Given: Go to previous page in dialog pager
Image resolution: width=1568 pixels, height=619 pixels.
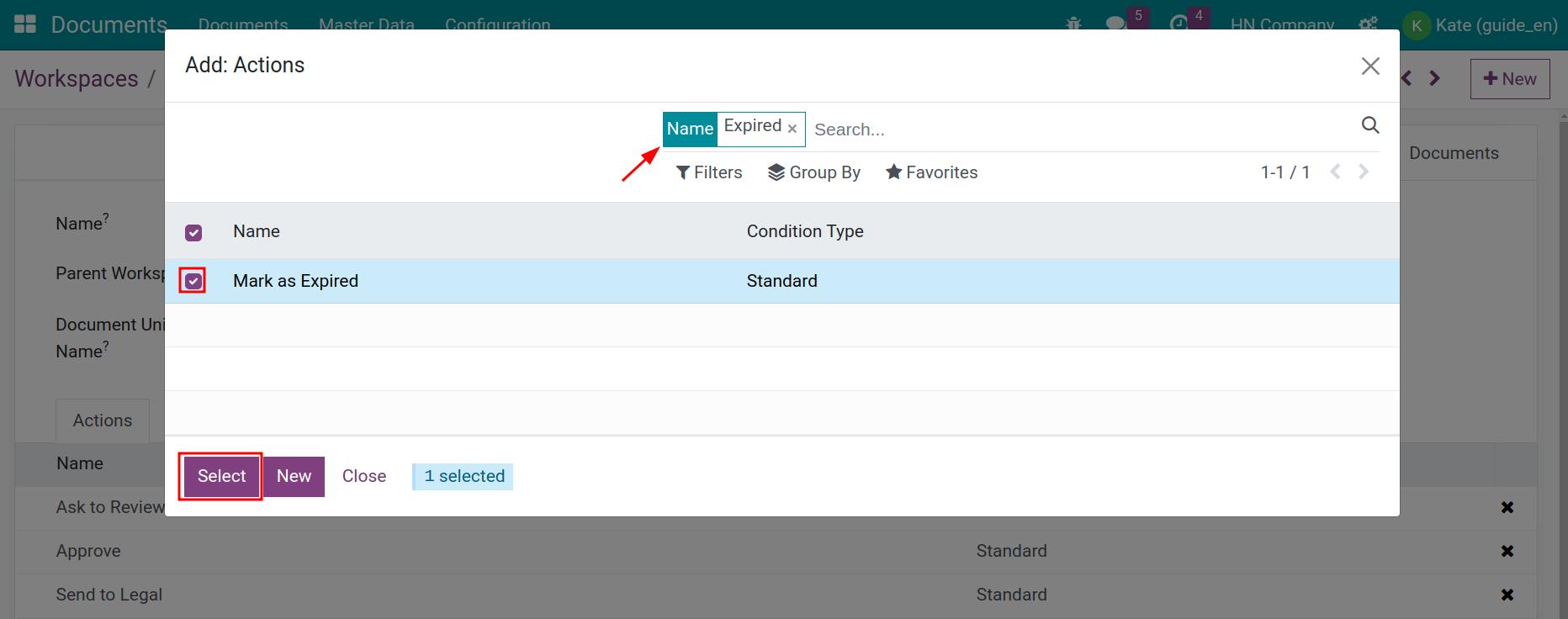Looking at the screenshot, I should (x=1335, y=172).
